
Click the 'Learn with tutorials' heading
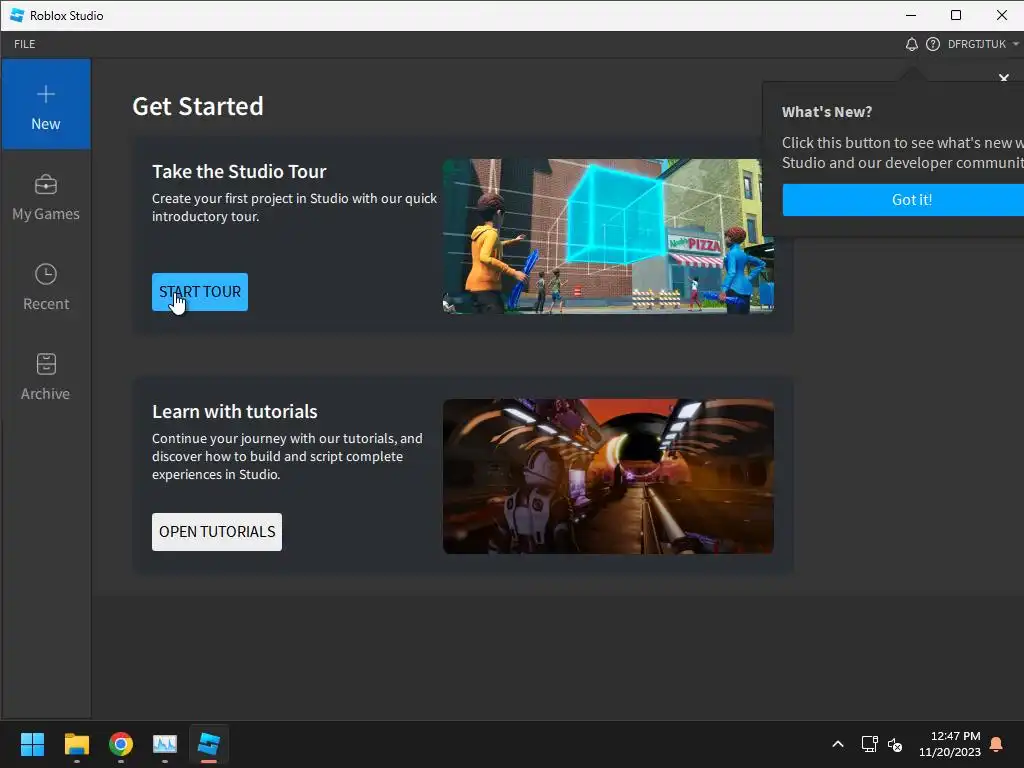[x=234, y=411]
